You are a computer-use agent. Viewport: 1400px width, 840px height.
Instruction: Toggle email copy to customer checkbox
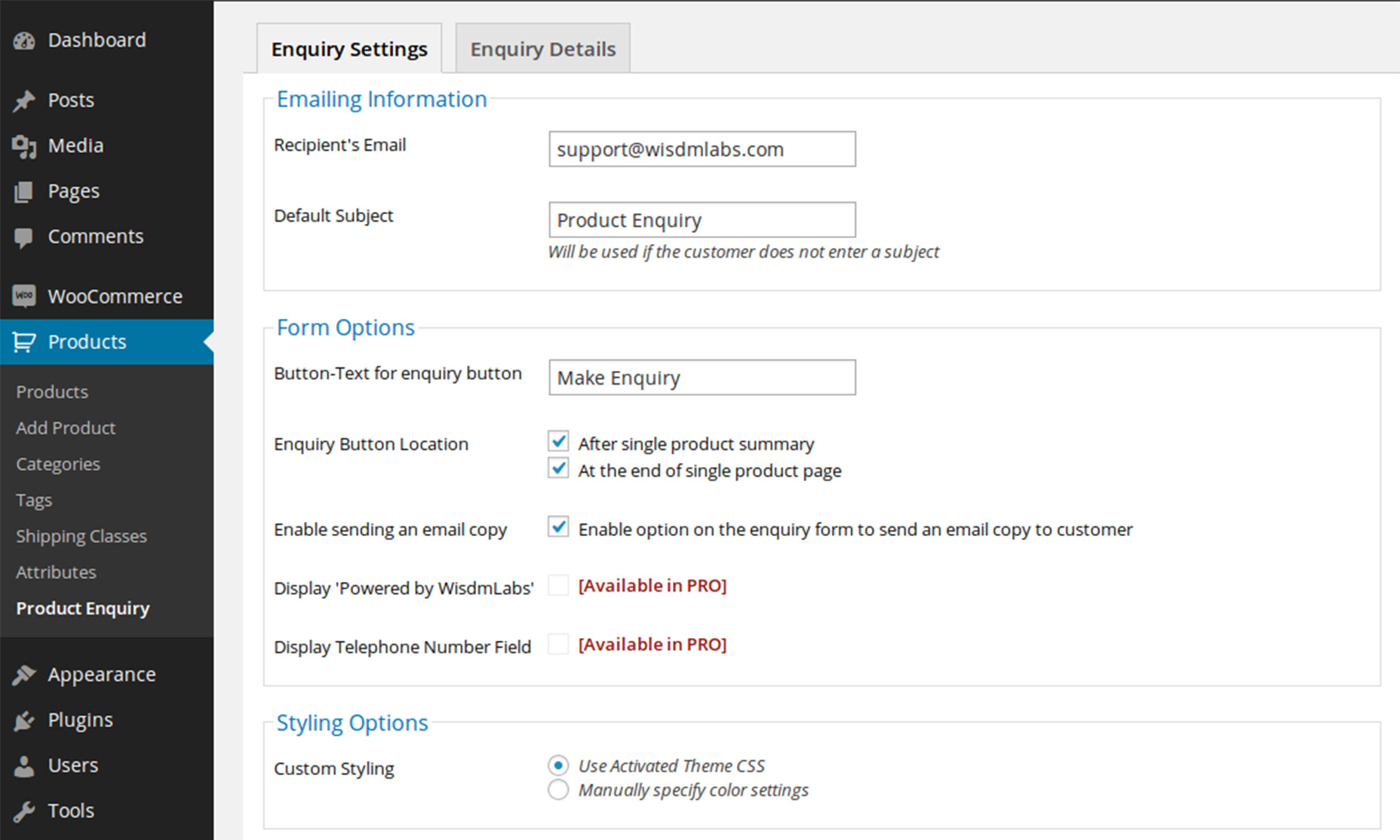[558, 527]
